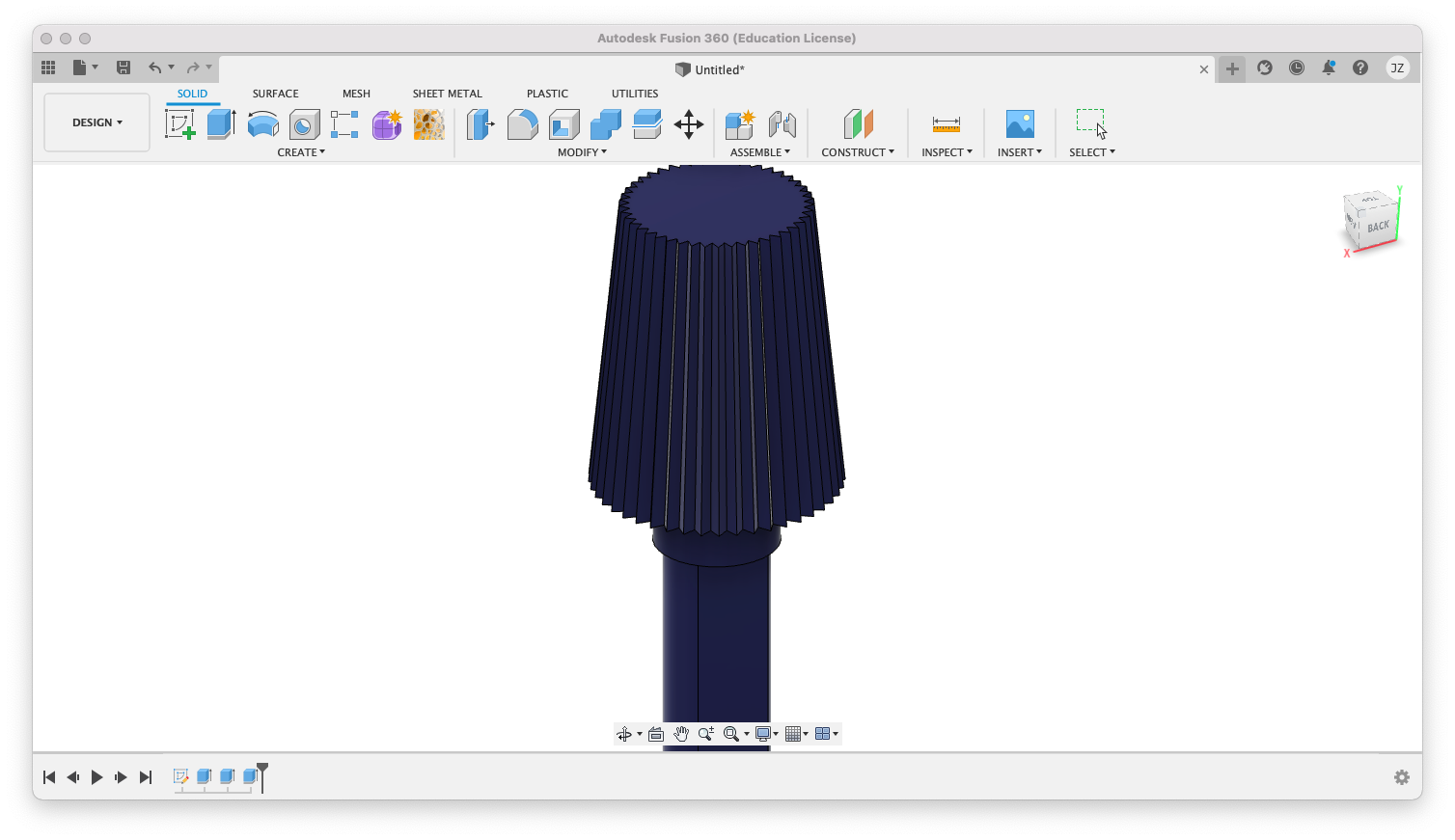
Task: Switch to the SURFACE tab
Action: tap(275, 94)
